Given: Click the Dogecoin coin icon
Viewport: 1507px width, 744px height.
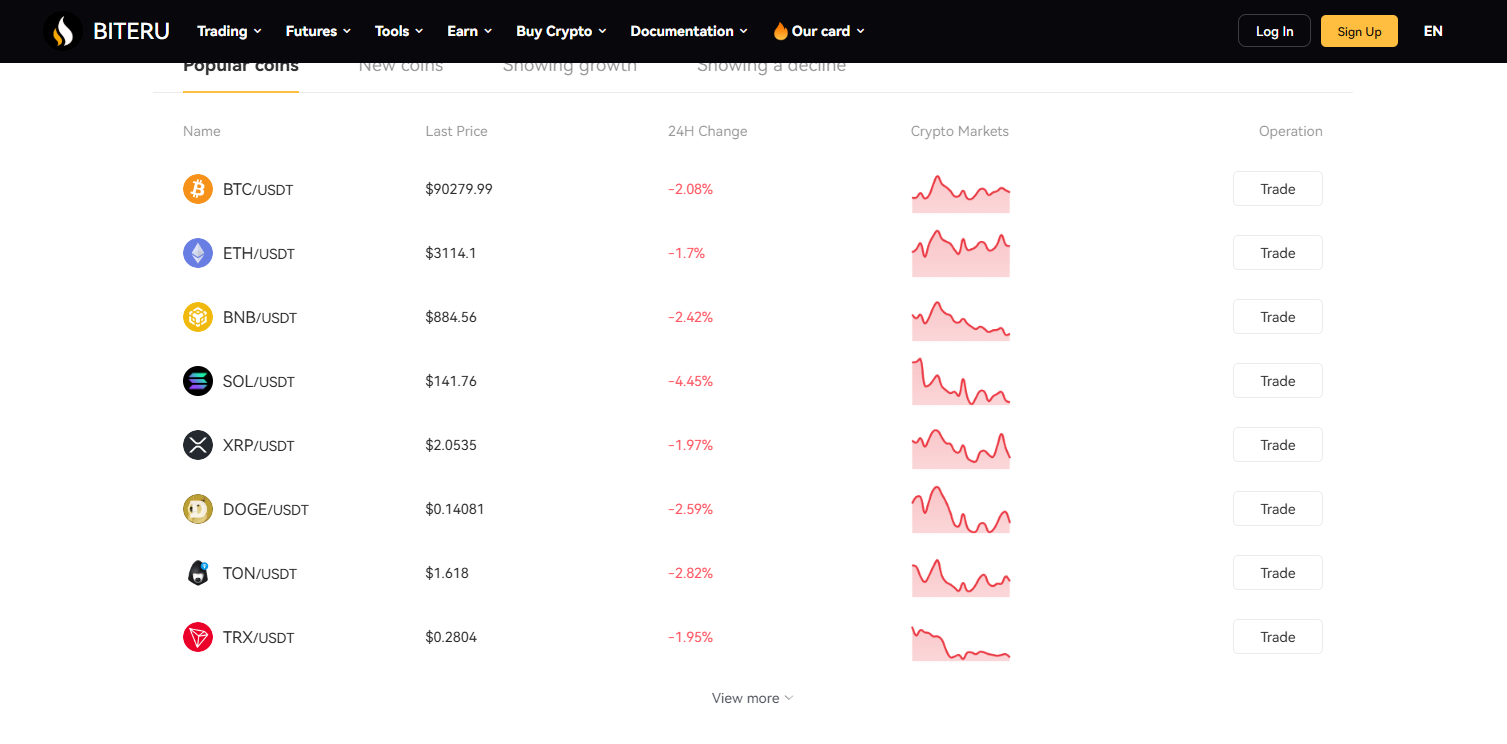Looking at the screenshot, I should pyautogui.click(x=198, y=509).
